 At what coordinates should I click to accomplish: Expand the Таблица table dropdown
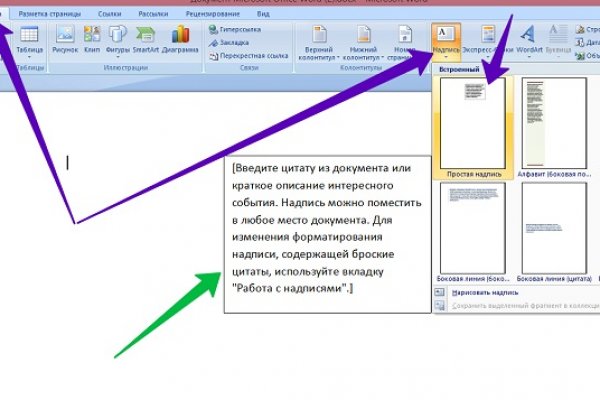click(28, 46)
